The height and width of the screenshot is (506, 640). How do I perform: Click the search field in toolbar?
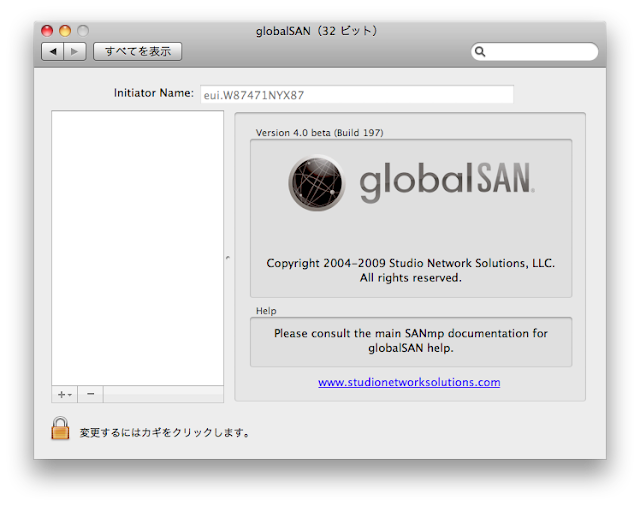point(534,52)
